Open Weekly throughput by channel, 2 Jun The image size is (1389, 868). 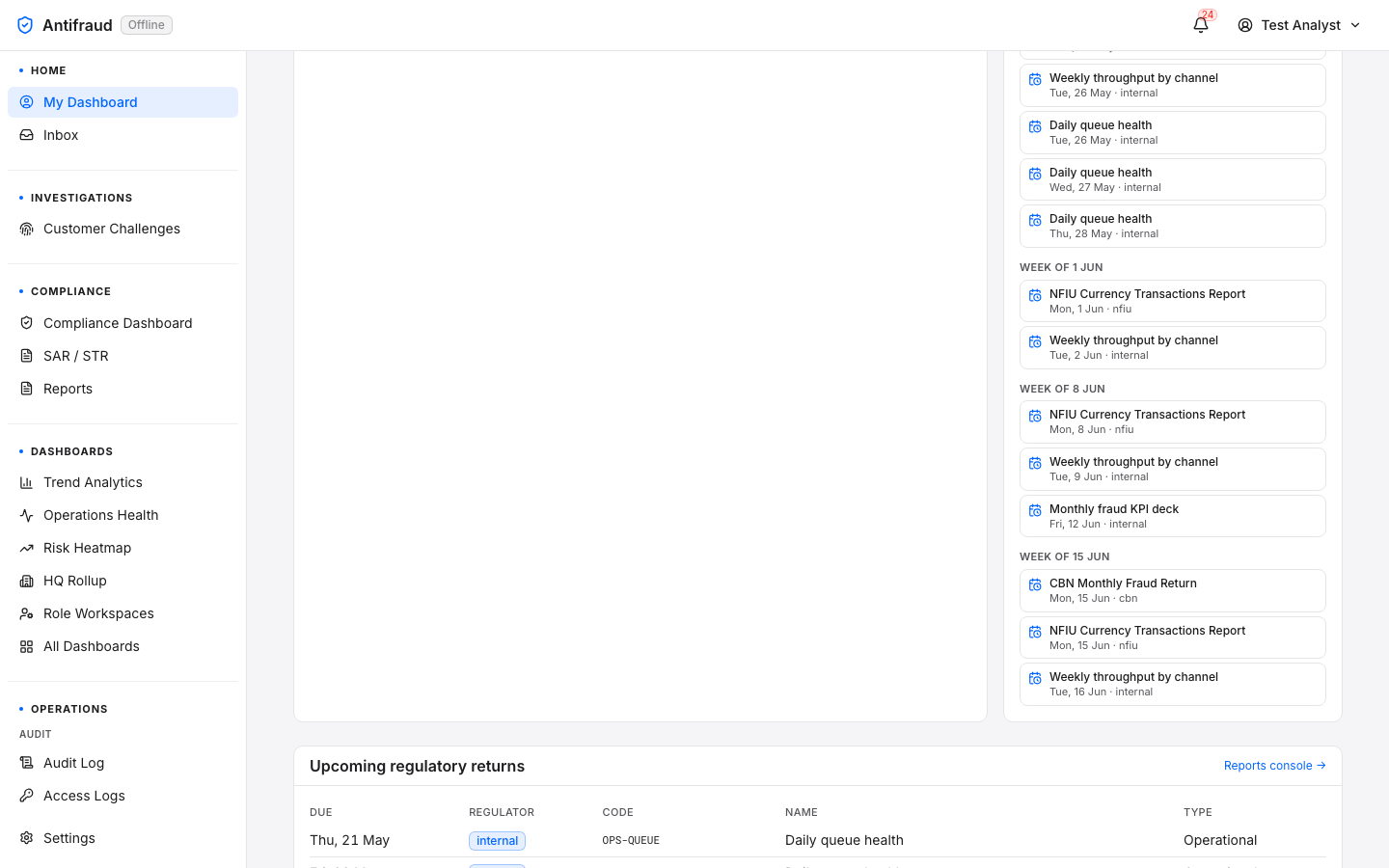1172,347
